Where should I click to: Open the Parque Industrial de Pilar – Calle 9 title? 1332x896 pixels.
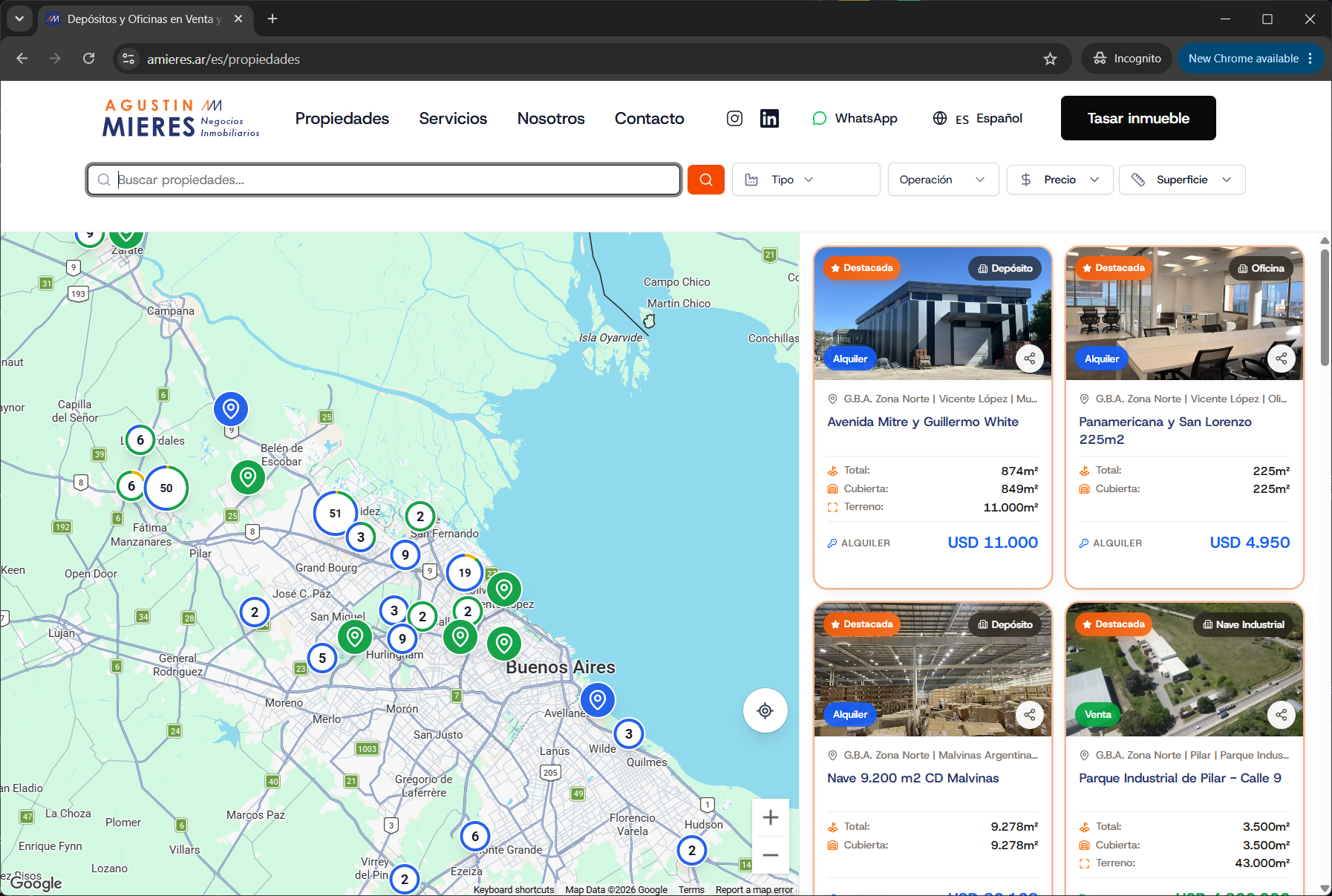pos(1181,778)
